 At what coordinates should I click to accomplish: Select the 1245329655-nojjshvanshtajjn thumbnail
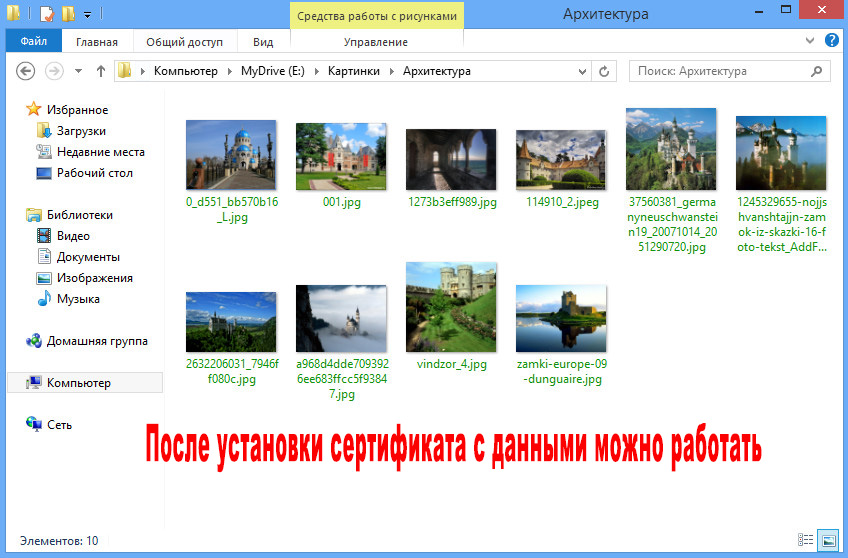[x=781, y=153]
